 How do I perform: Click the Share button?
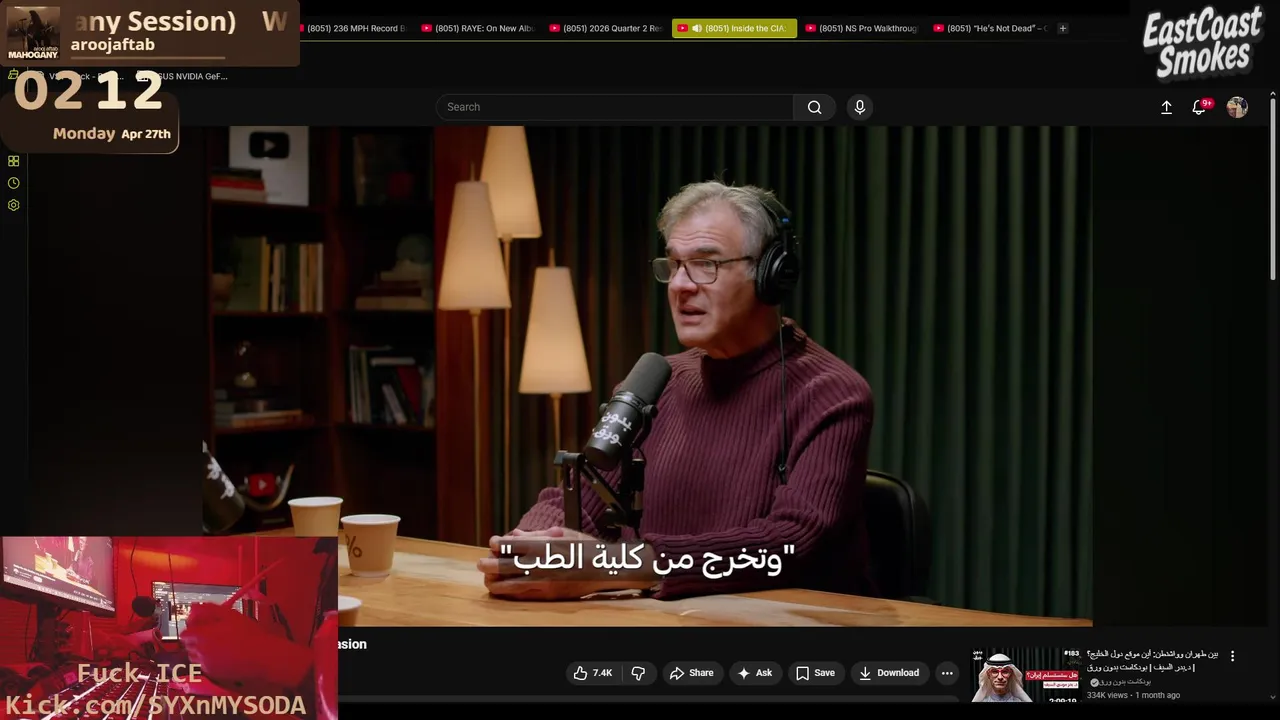[691, 673]
